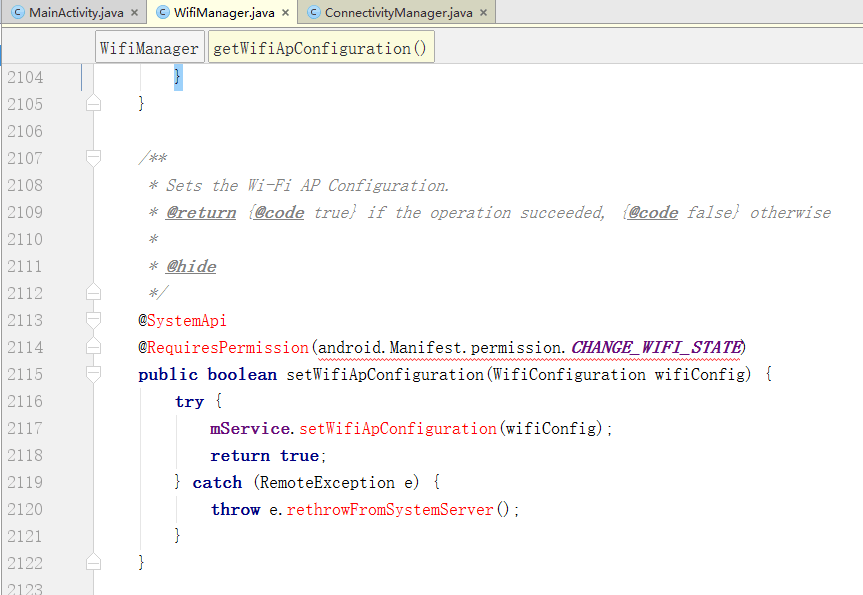The image size is (863, 595).
Task: Click the 'return true' statement
Action: 267,456
